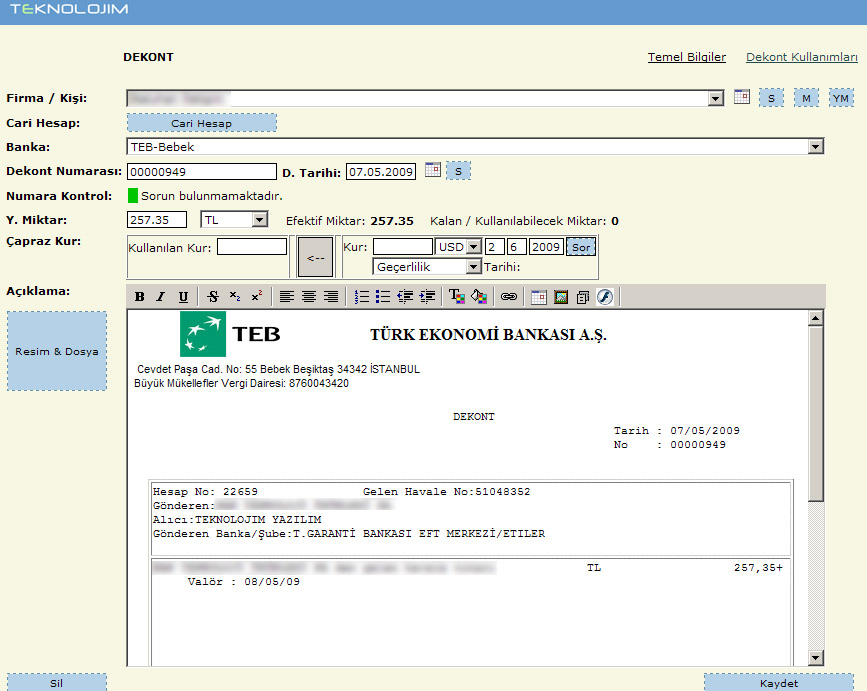The width and height of the screenshot is (867, 691).
Task: Click the editor vertical scrollbar thumb
Action: pyautogui.click(x=816, y=414)
